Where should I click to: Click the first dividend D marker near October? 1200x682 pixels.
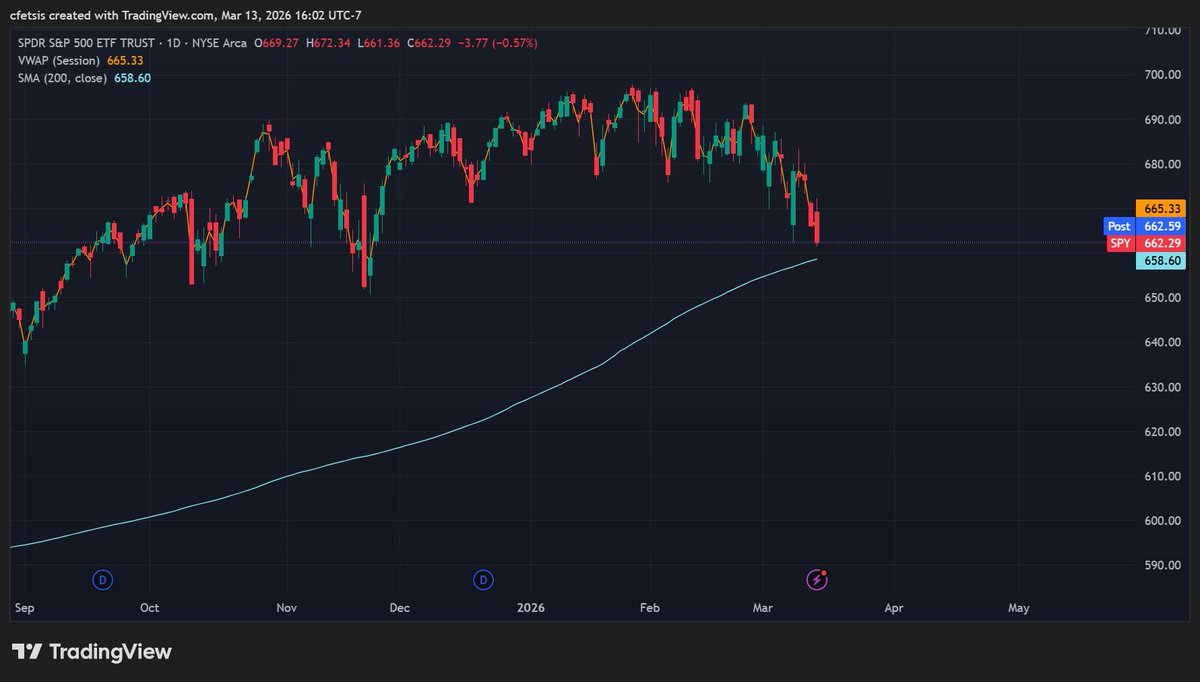(101, 579)
